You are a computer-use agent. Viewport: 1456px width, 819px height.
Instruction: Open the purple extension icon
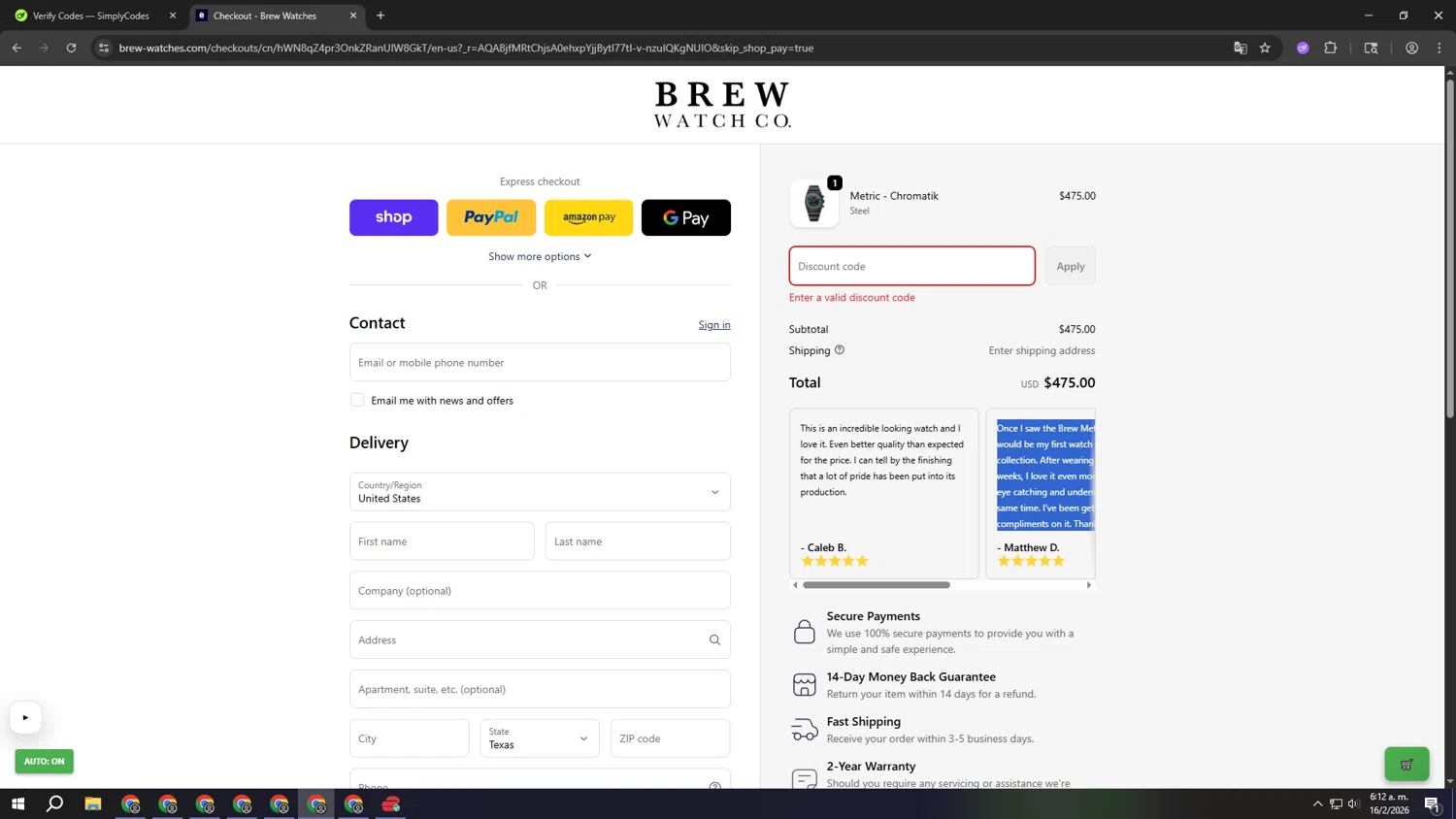[1303, 48]
